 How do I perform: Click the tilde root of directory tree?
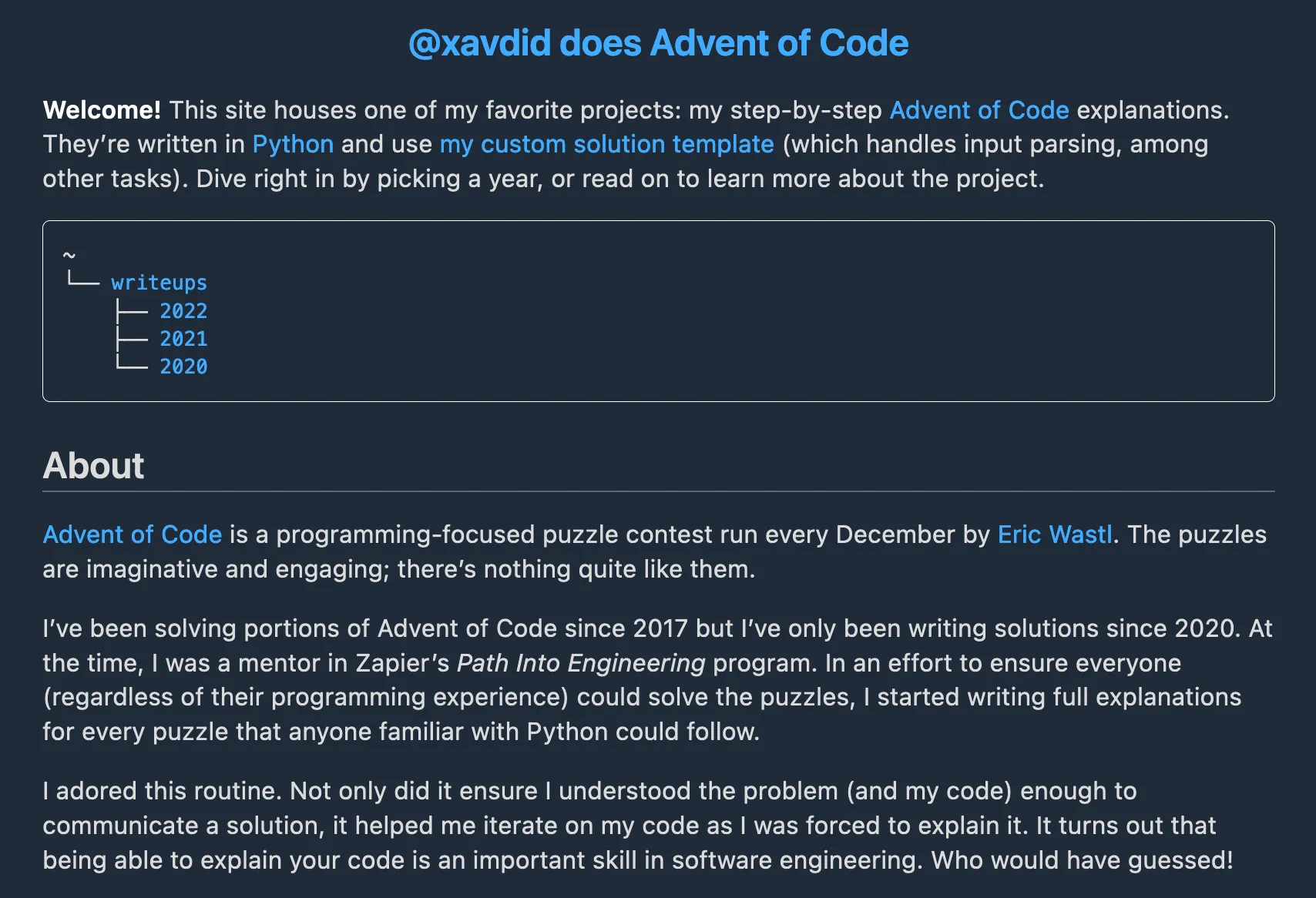point(69,255)
